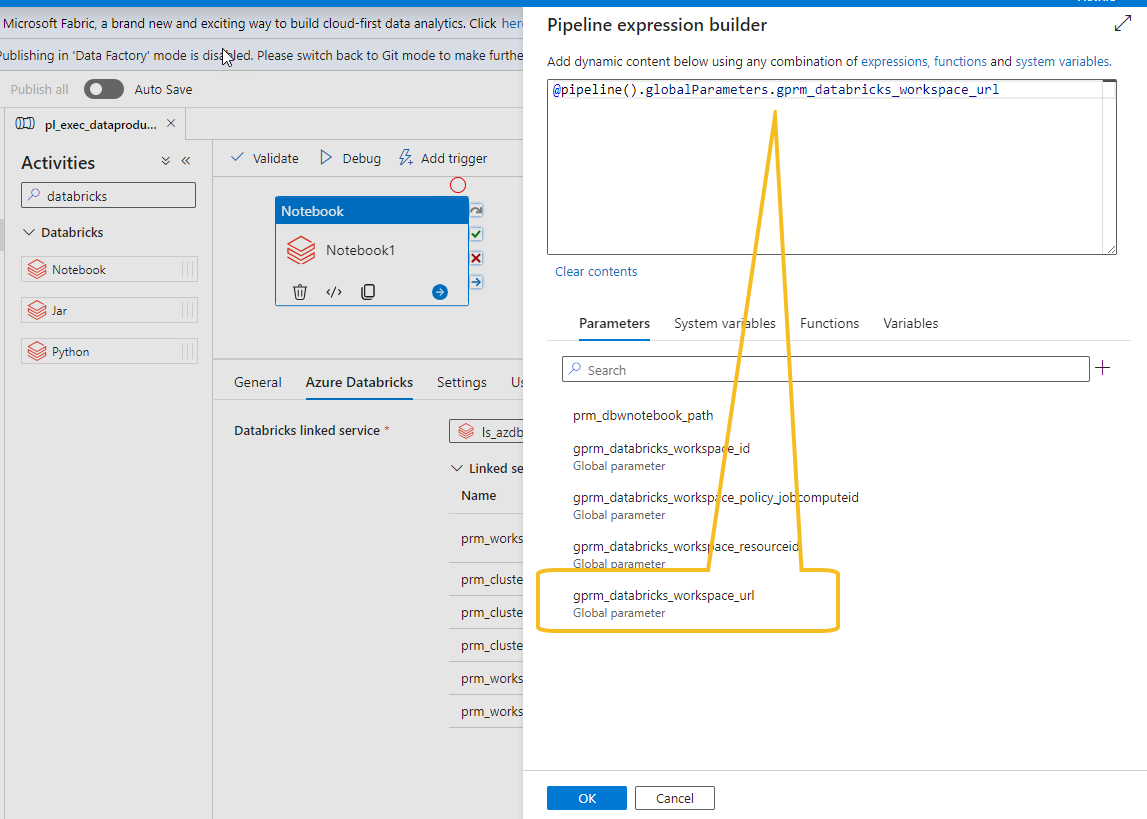This screenshot has height=819, width=1147.
Task: Select the skipped dependency connector
Action: tap(476, 211)
